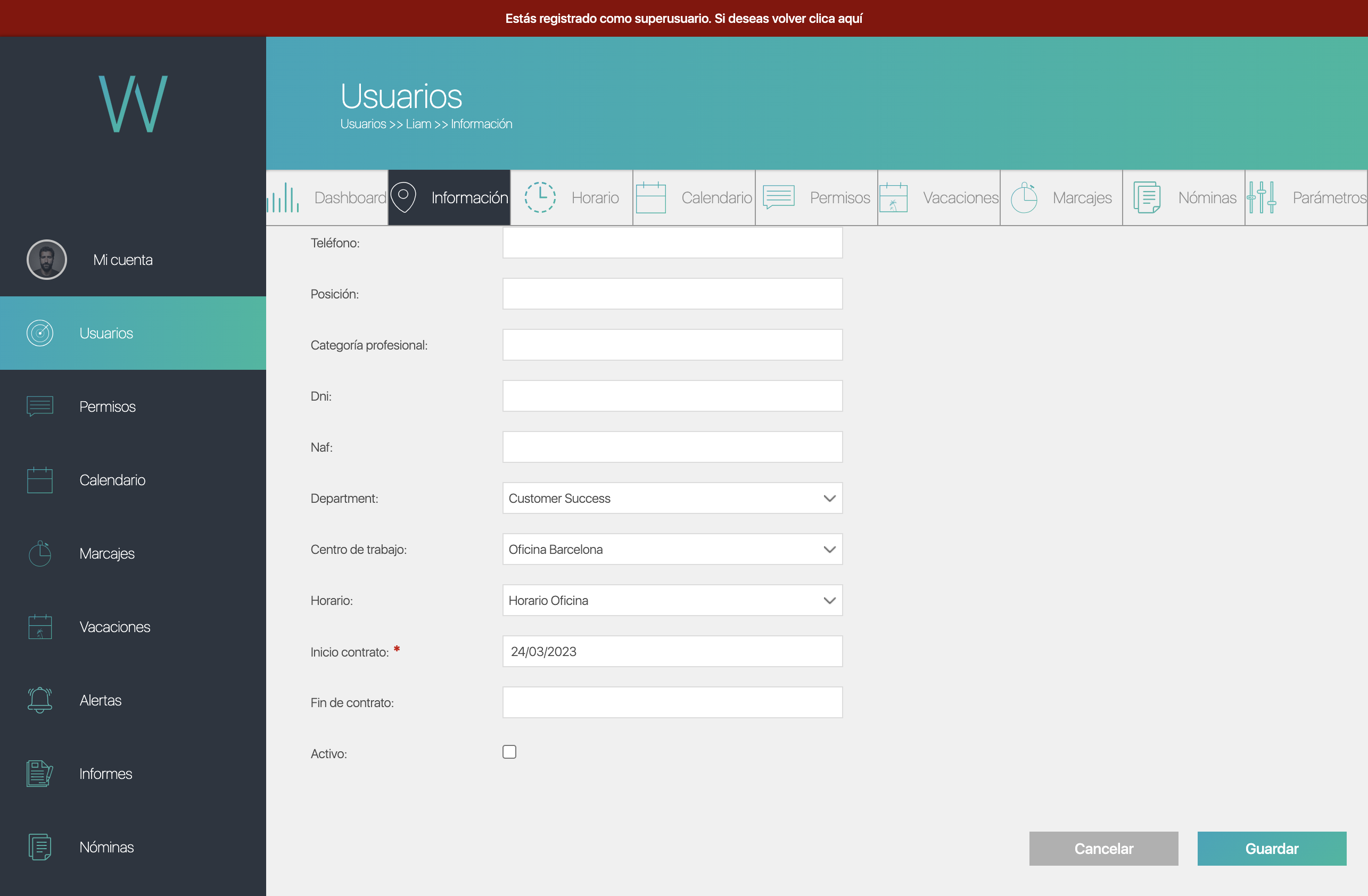1368x896 pixels.
Task: Click the Inicio contrato date field
Action: pos(672,651)
